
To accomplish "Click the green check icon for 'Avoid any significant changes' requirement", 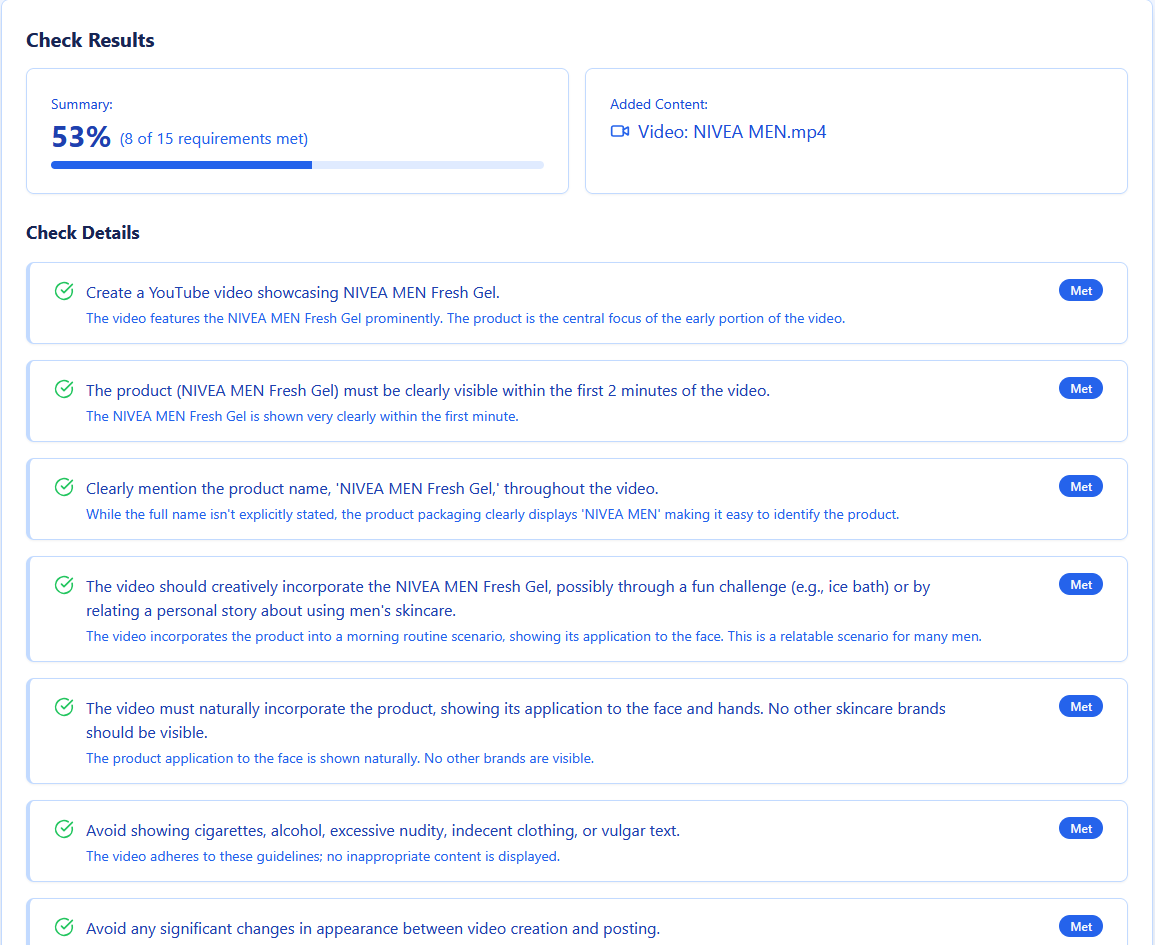I will [64, 927].
